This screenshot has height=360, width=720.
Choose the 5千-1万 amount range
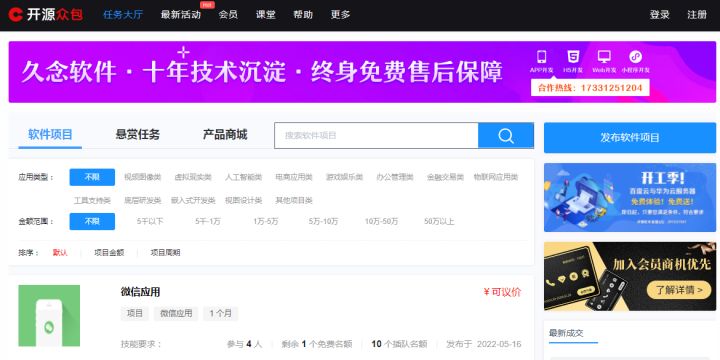208,221
